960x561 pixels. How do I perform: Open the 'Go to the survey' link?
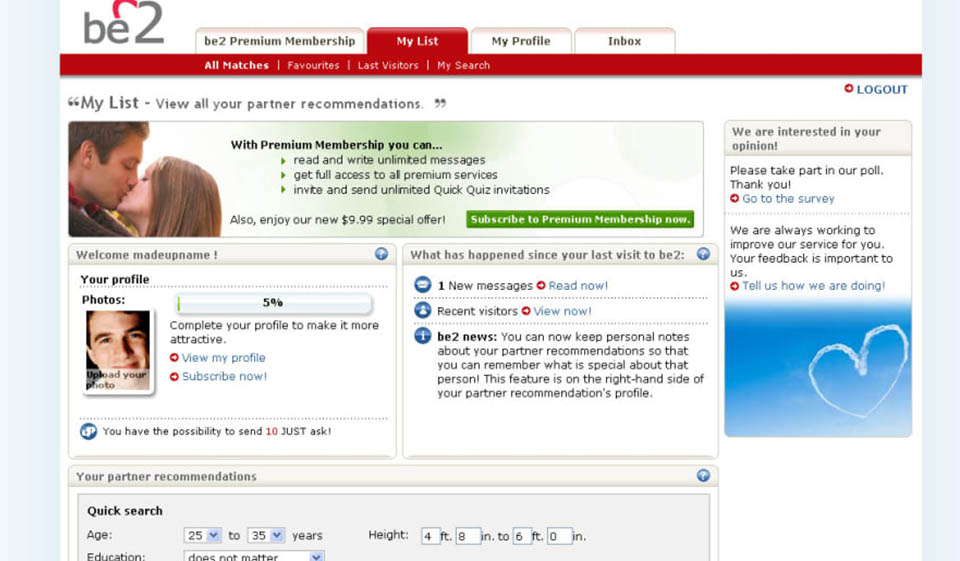(787, 198)
